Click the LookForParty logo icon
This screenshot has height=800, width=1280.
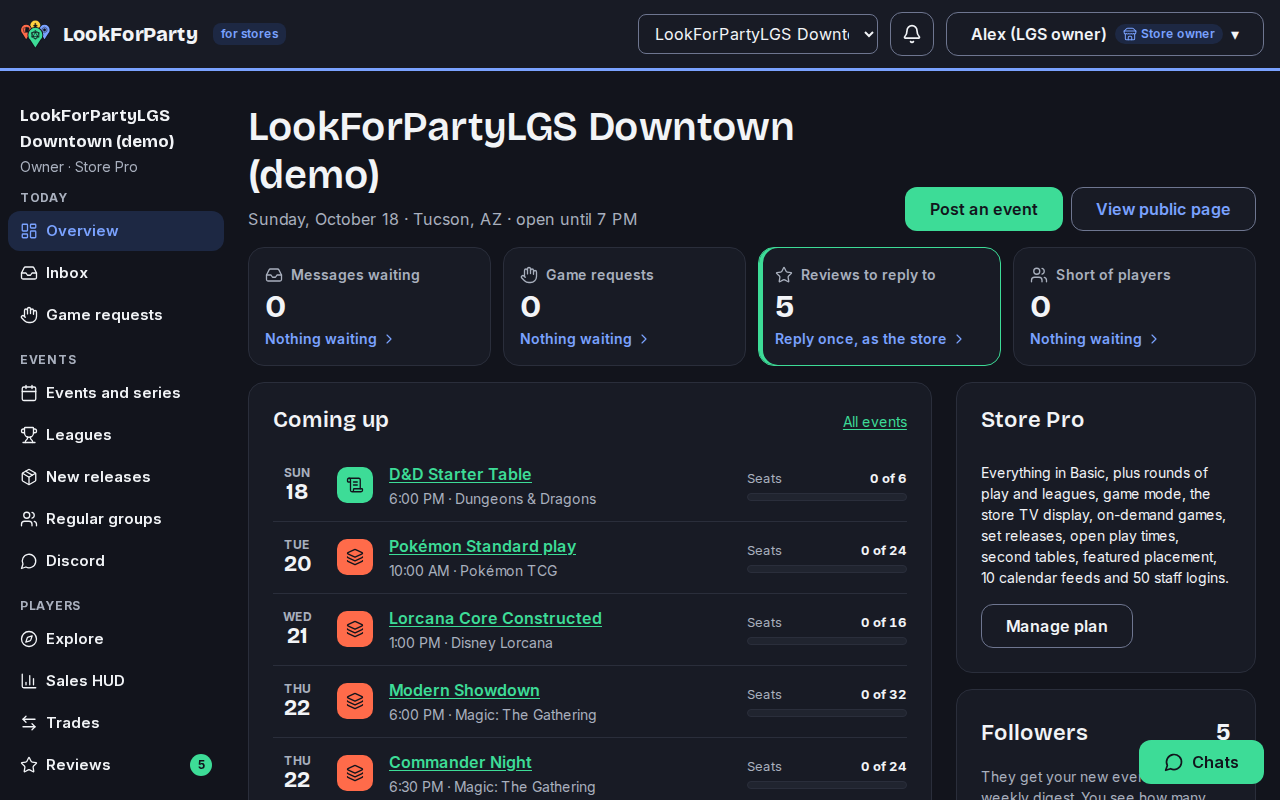click(35, 34)
